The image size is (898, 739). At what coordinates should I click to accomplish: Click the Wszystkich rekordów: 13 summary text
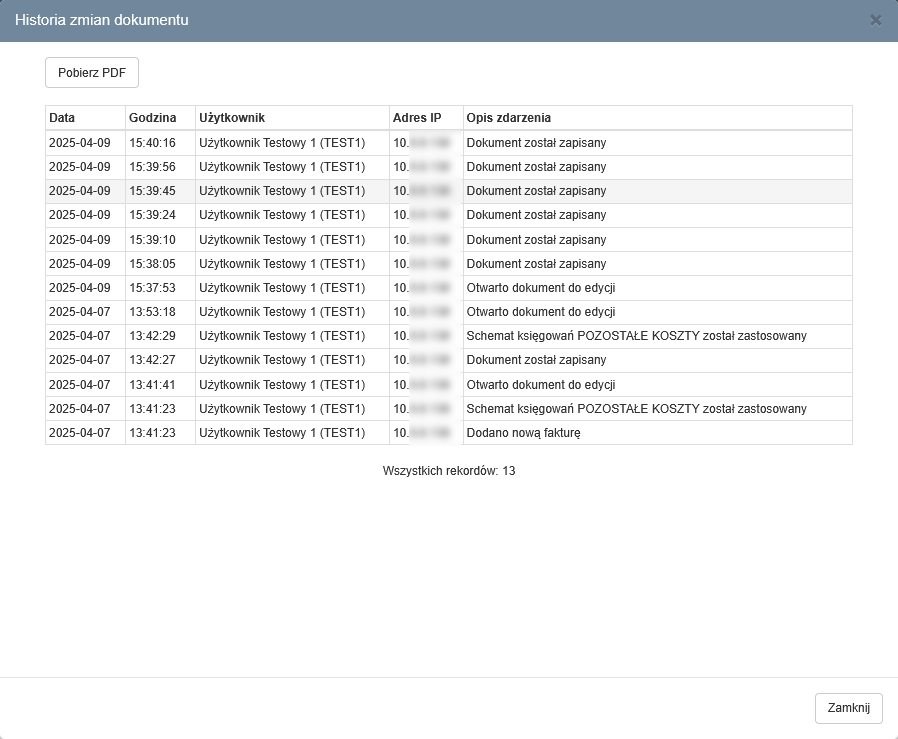(x=449, y=470)
